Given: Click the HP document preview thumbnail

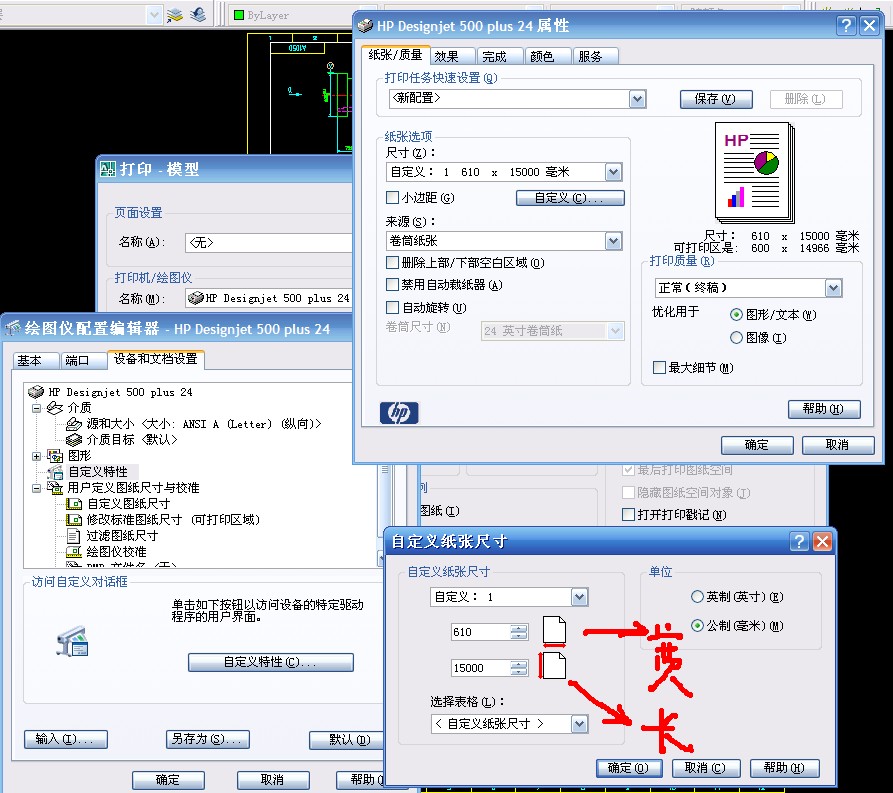Looking at the screenshot, I should (x=755, y=173).
